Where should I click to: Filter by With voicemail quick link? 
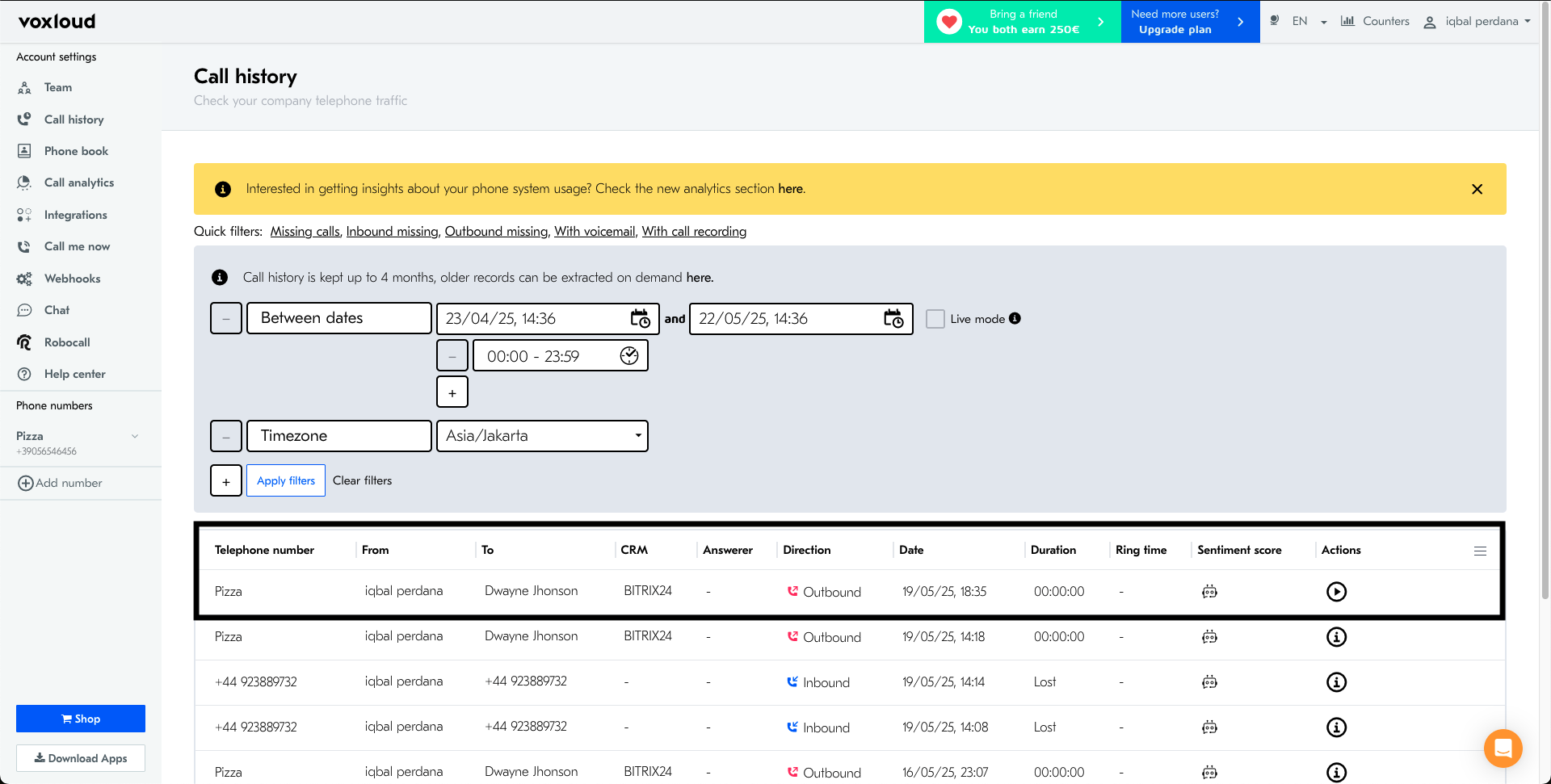(x=595, y=232)
